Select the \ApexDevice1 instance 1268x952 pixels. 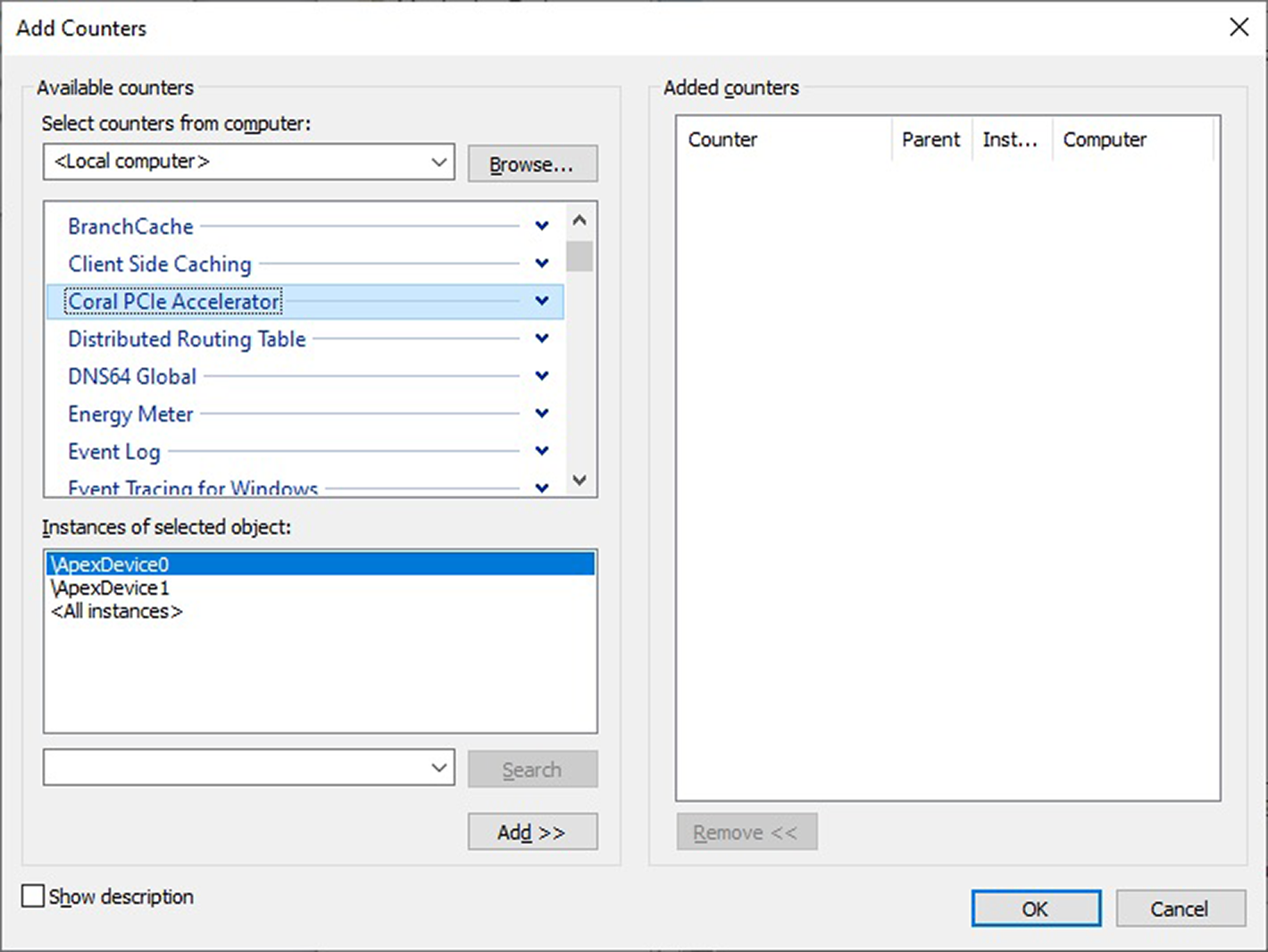[x=111, y=588]
